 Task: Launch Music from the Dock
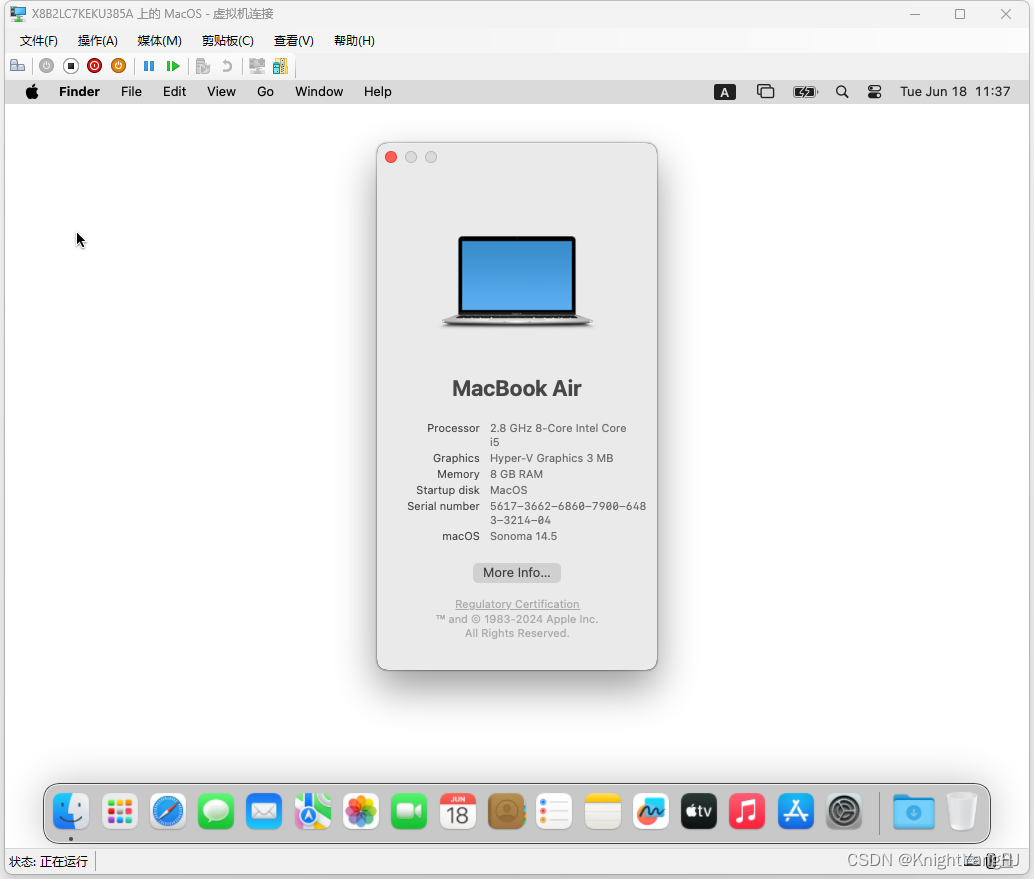pos(747,812)
